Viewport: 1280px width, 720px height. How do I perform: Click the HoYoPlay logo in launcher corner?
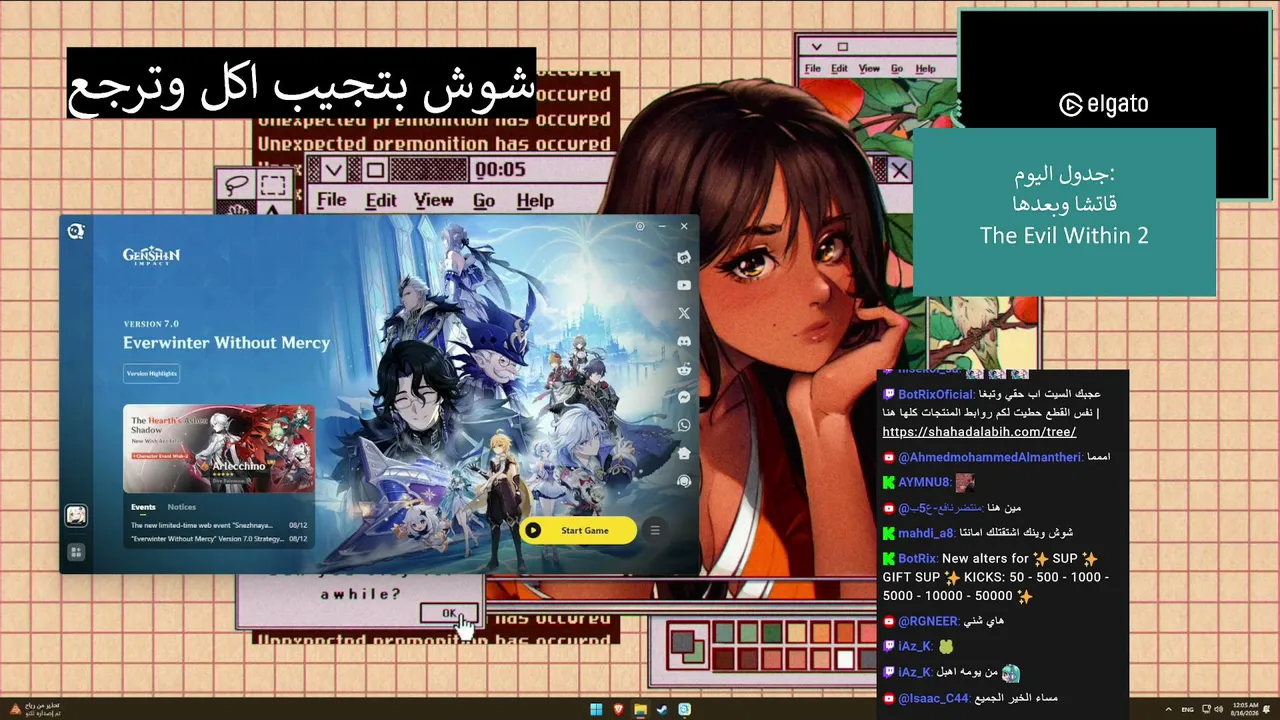tap(76, 231)
